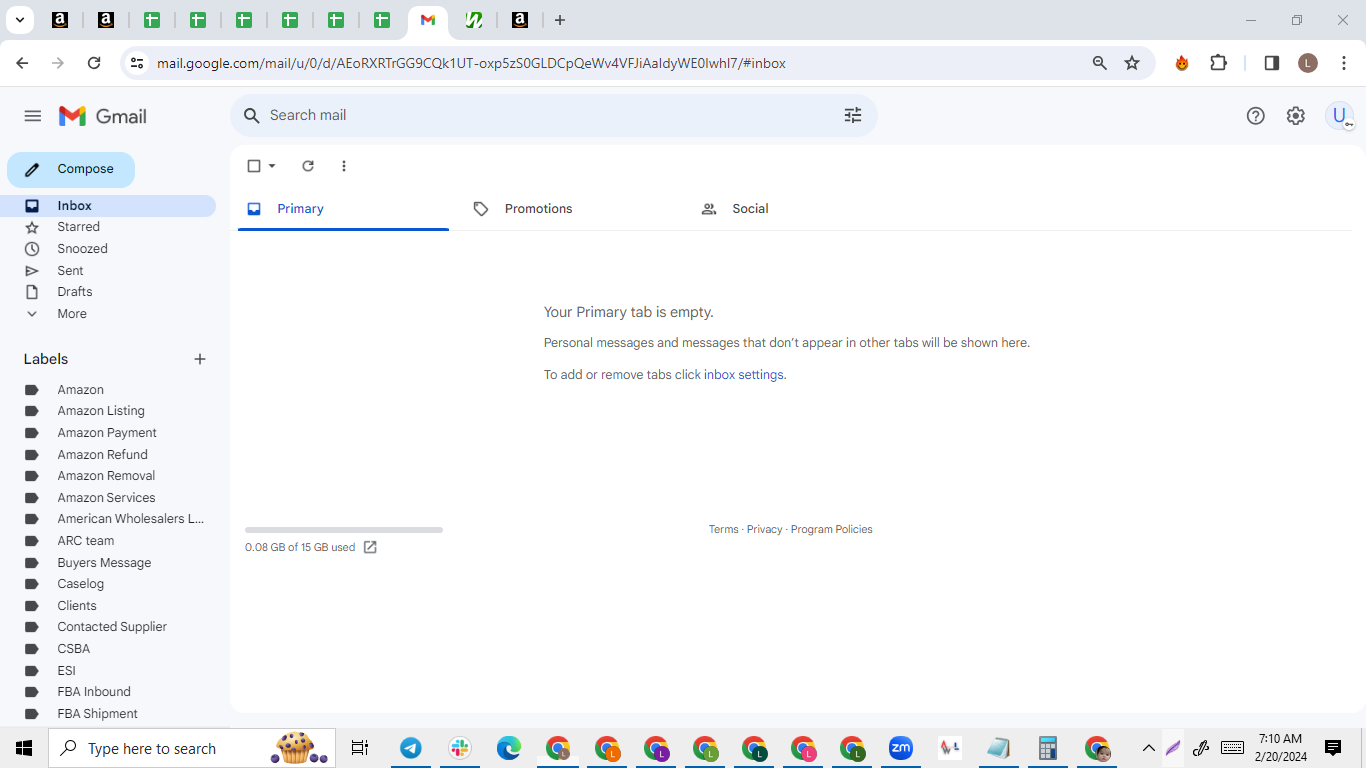1366x768 pixels.
Task: Open the Extensions puzzle icon
Action: pyautogui.click(x=1218, y=63)
